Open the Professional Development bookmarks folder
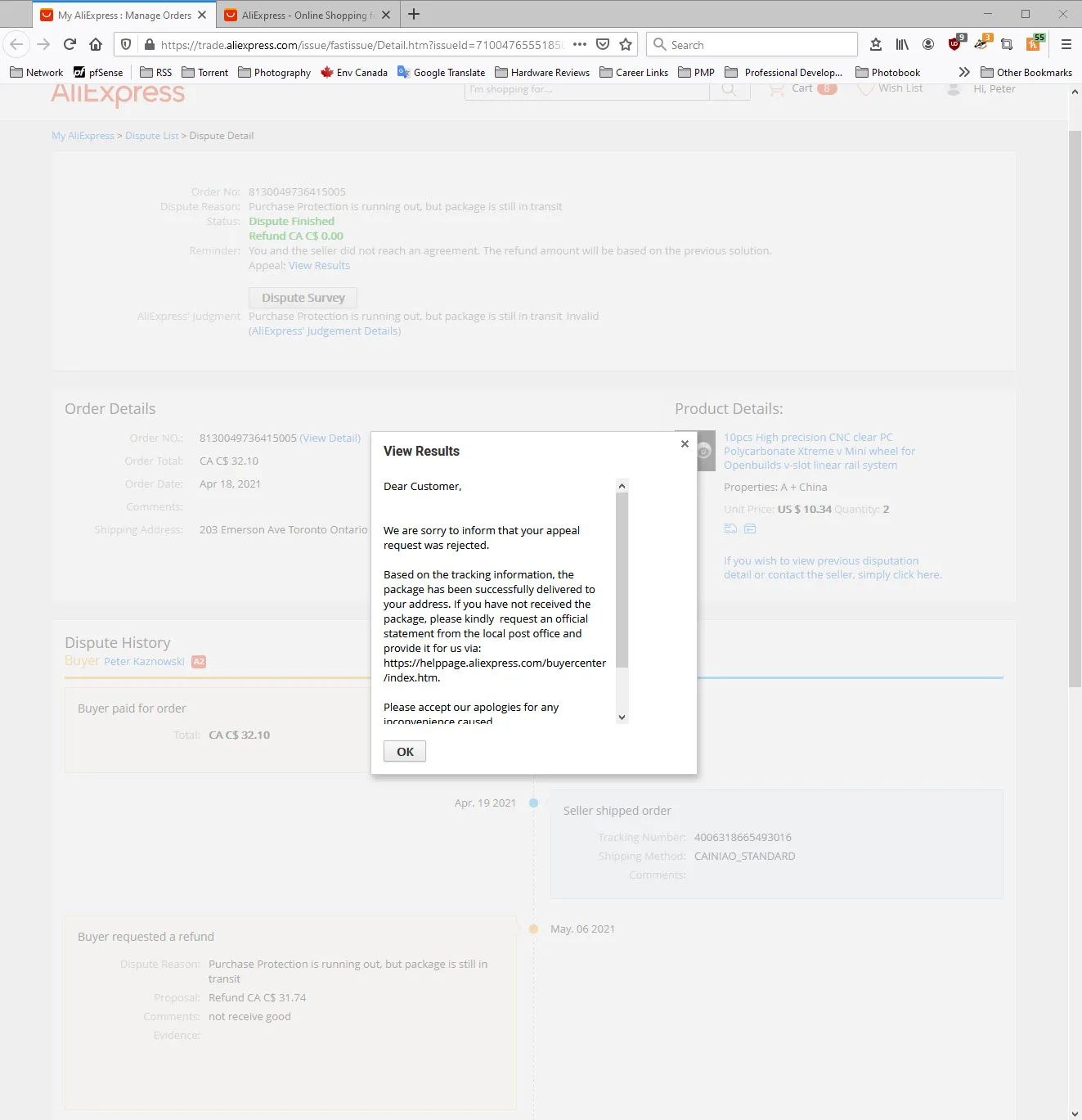 coord(783,72)
